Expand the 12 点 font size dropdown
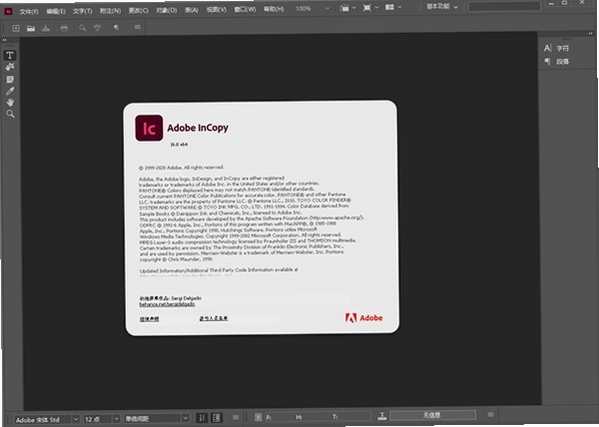599x427 pixels. pyautogui.click(x=116, y=419)
